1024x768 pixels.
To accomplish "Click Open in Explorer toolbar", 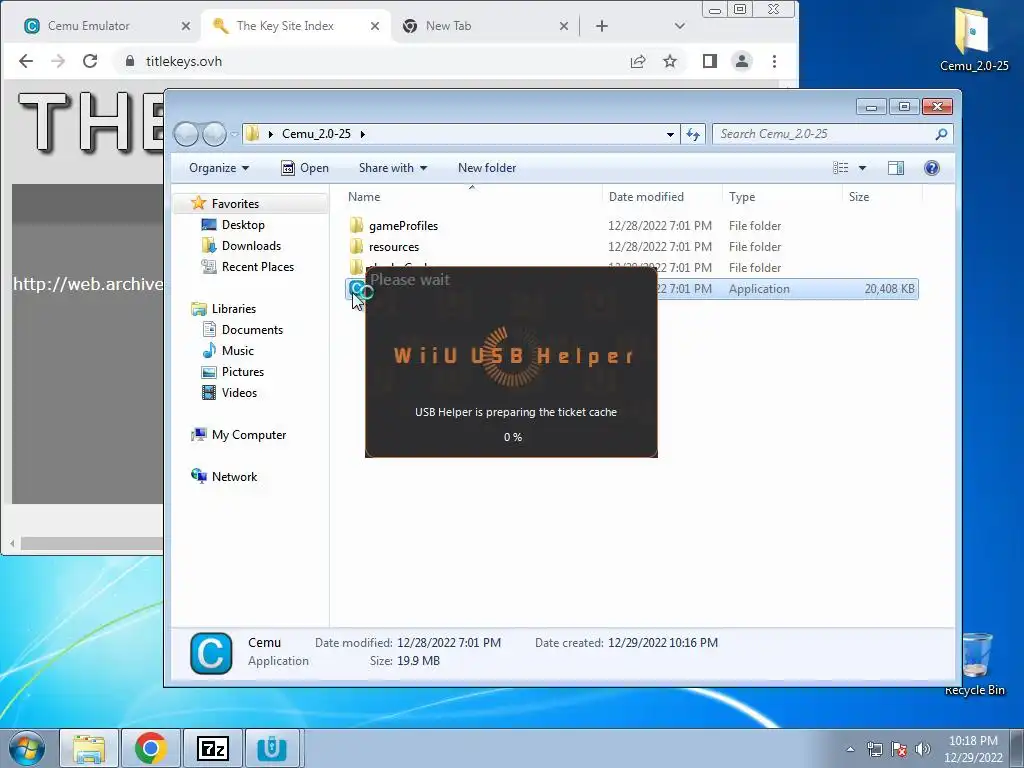I will point(305,168).
